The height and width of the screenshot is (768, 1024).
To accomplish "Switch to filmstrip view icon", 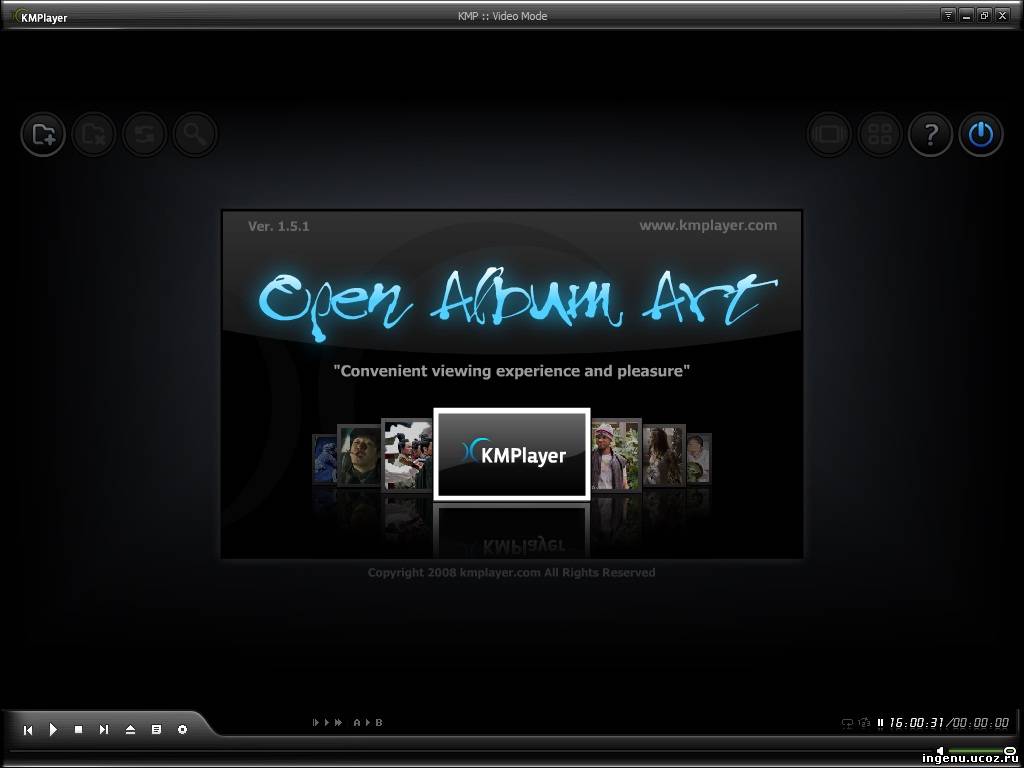I will pyautogui.click(x=829, y=134).
